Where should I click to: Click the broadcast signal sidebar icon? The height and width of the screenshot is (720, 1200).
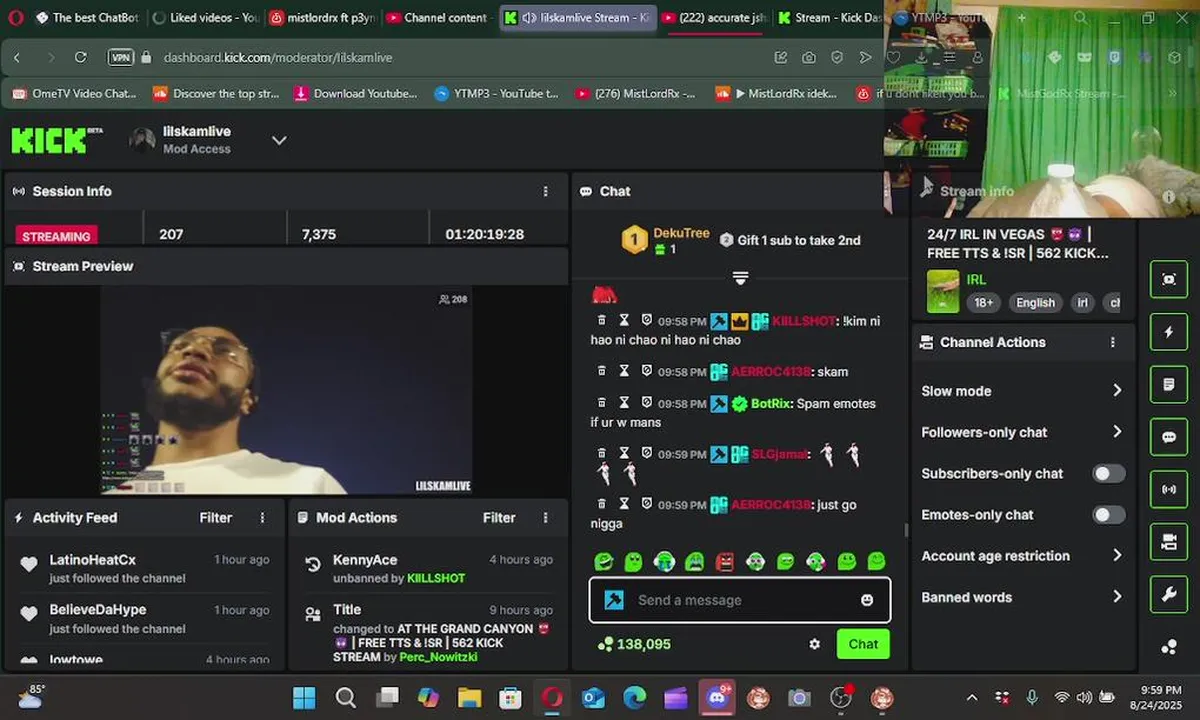coord(1169,489)
